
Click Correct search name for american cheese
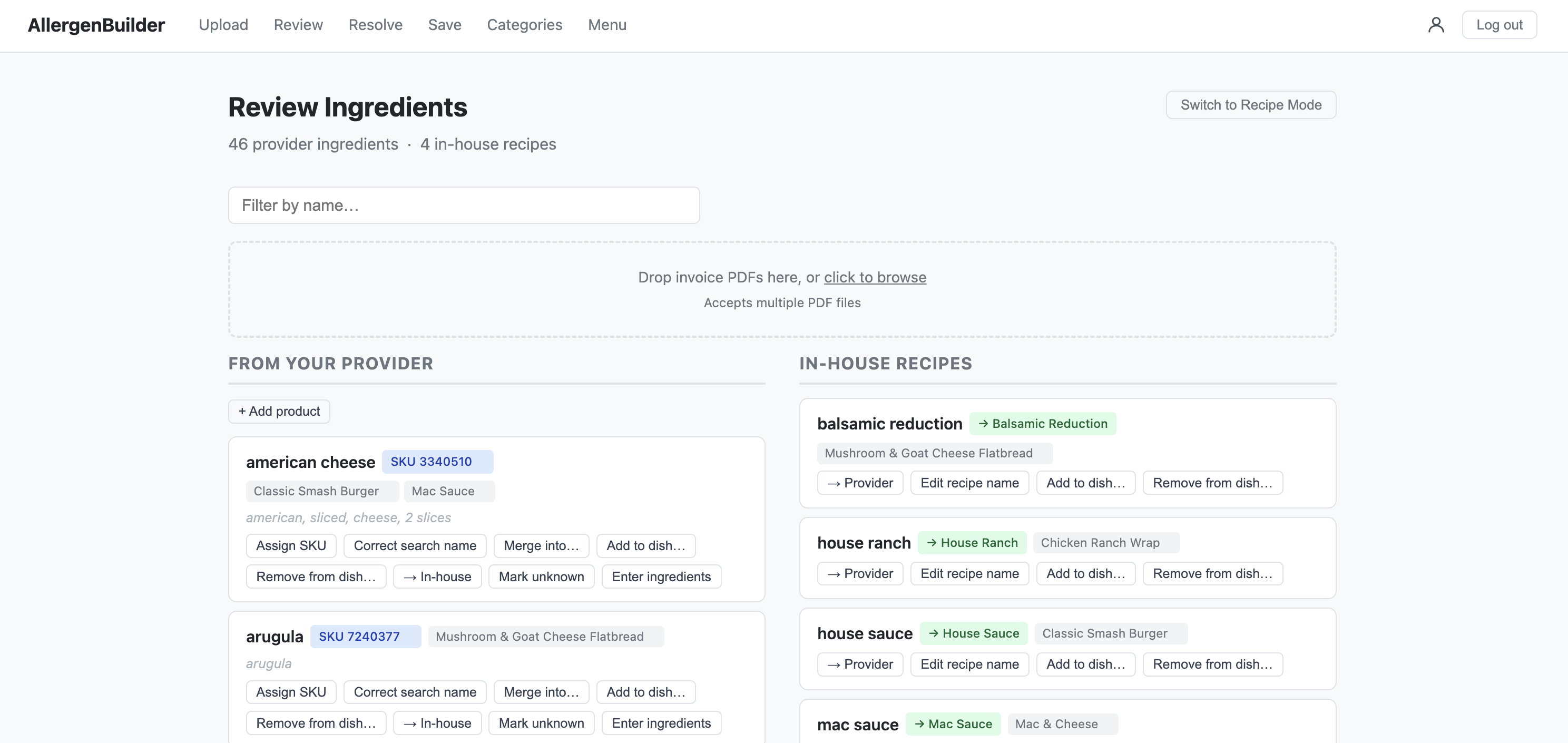pyautogui.click(x=415, y=546)
